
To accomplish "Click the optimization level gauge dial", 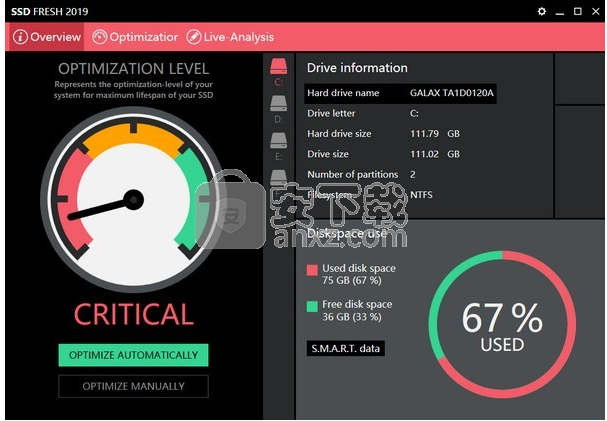I will coord(134,200).
